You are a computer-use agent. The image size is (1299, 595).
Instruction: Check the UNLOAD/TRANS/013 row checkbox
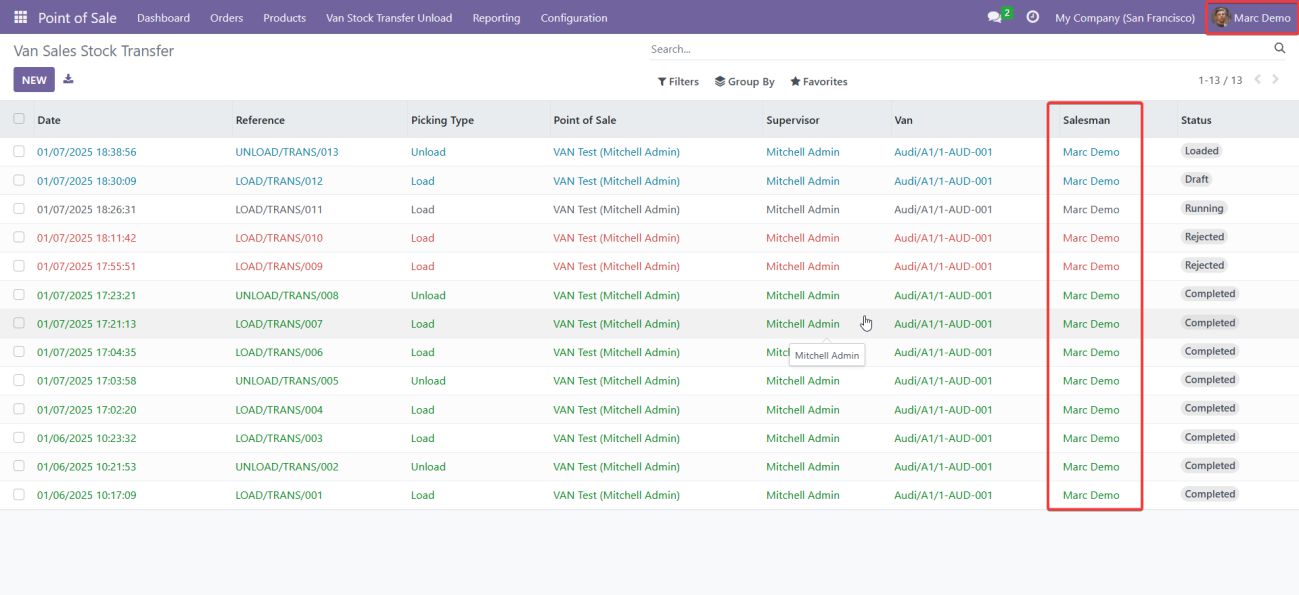click(19, 152)
